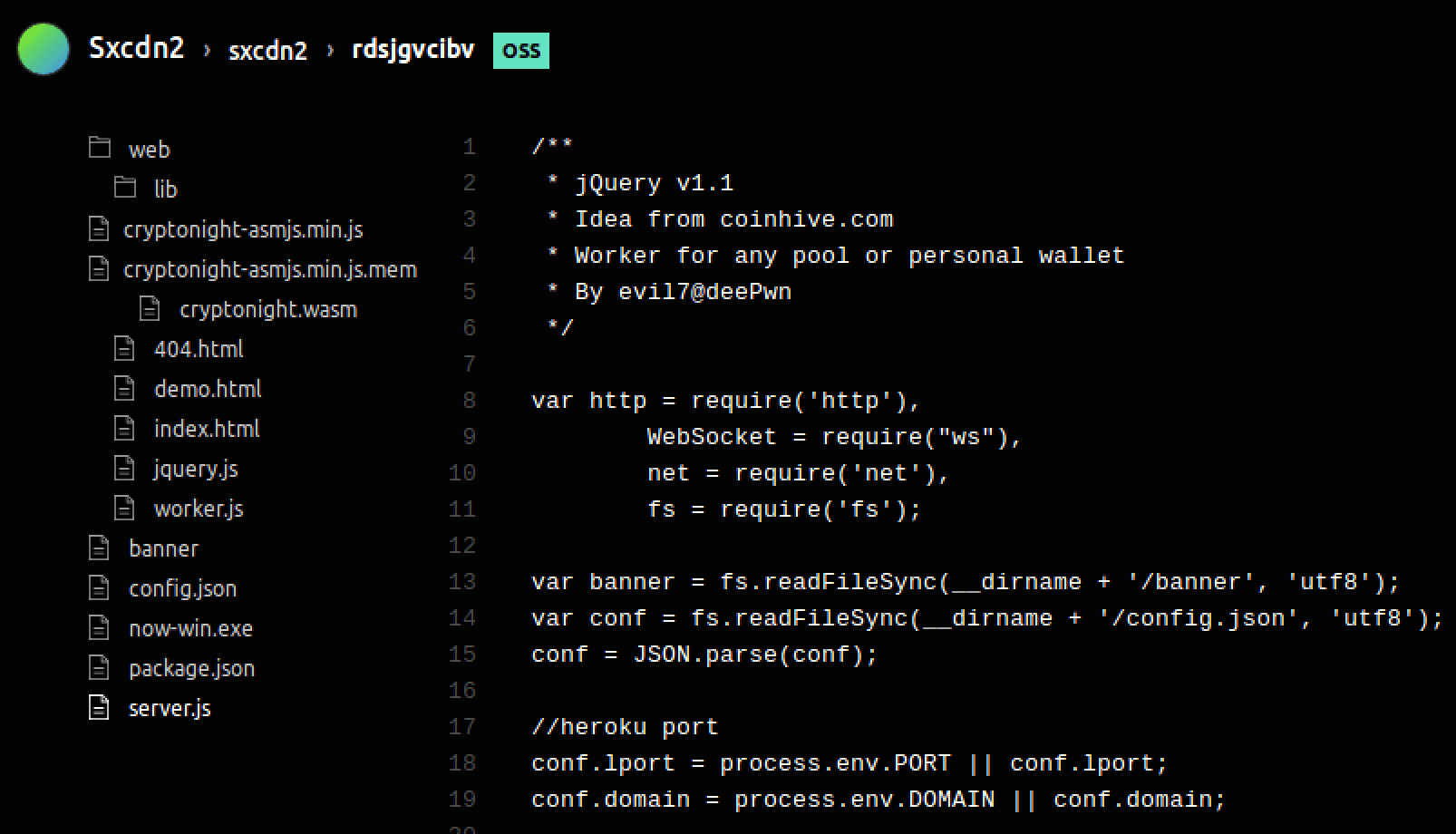Open 404.html file
This screenshot has height=834, width=1456.
click(199, 349)
